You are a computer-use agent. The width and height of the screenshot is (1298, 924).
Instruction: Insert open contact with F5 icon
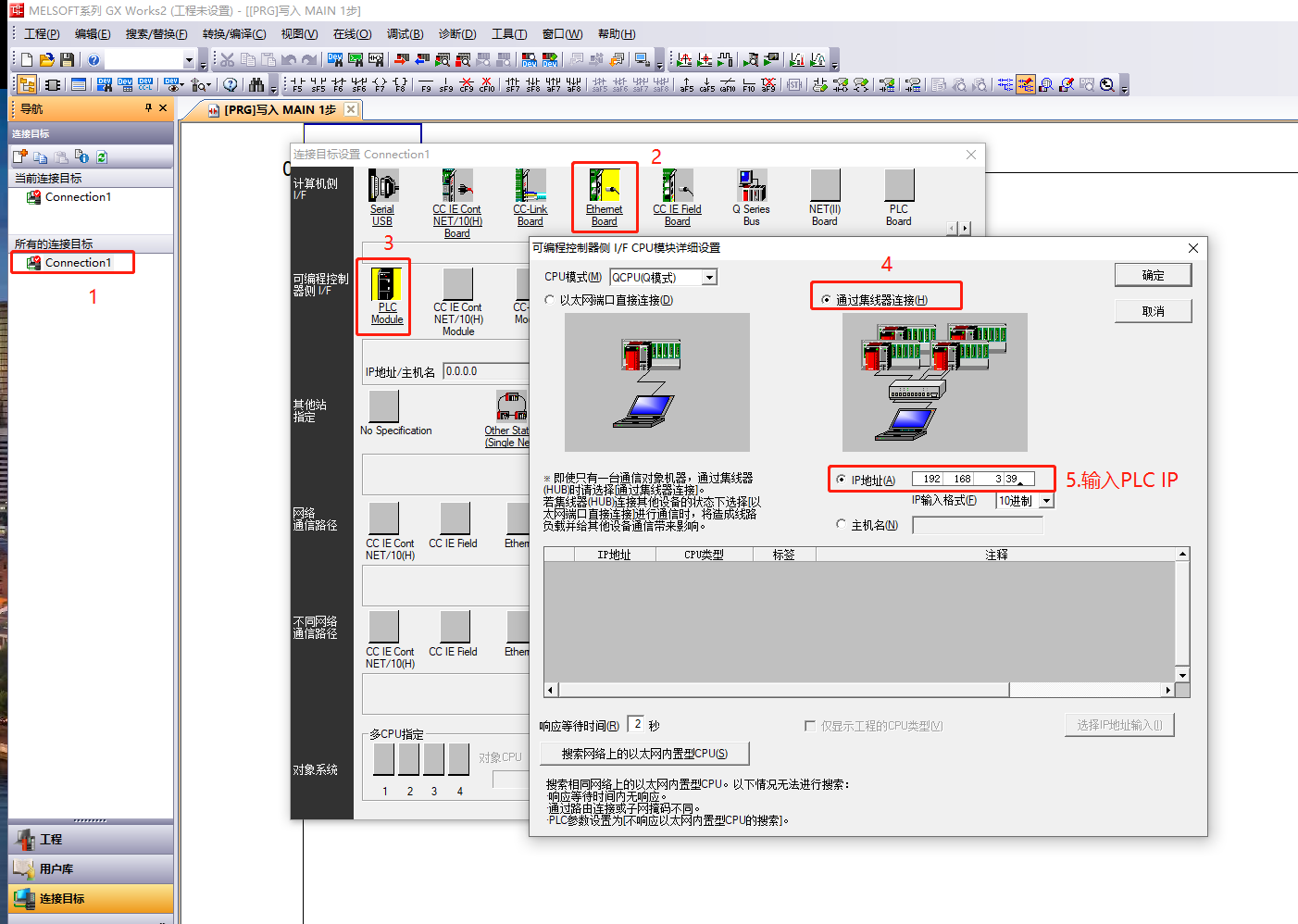click(296, 85)
